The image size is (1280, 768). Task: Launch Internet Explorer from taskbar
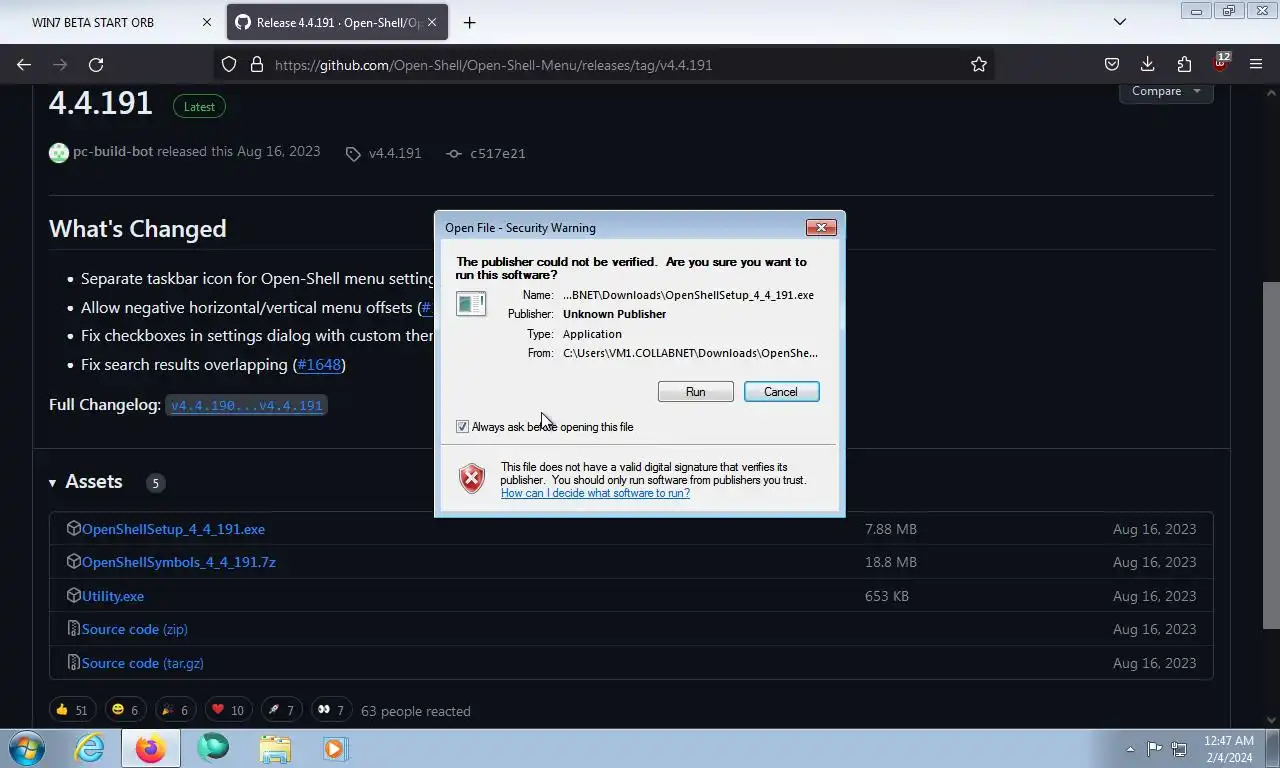coord(89,748)
